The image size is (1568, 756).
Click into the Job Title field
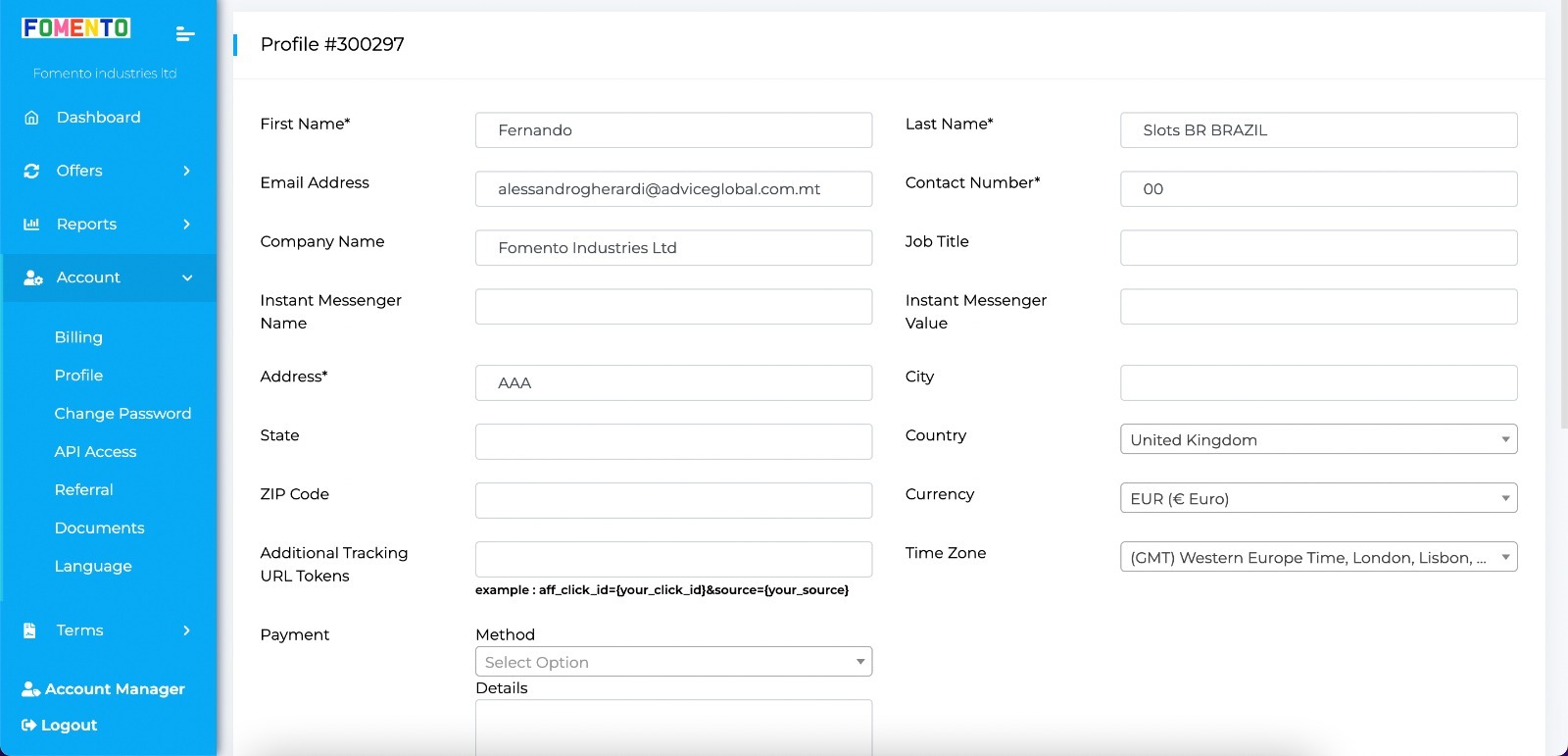[x=1318, y=248]
